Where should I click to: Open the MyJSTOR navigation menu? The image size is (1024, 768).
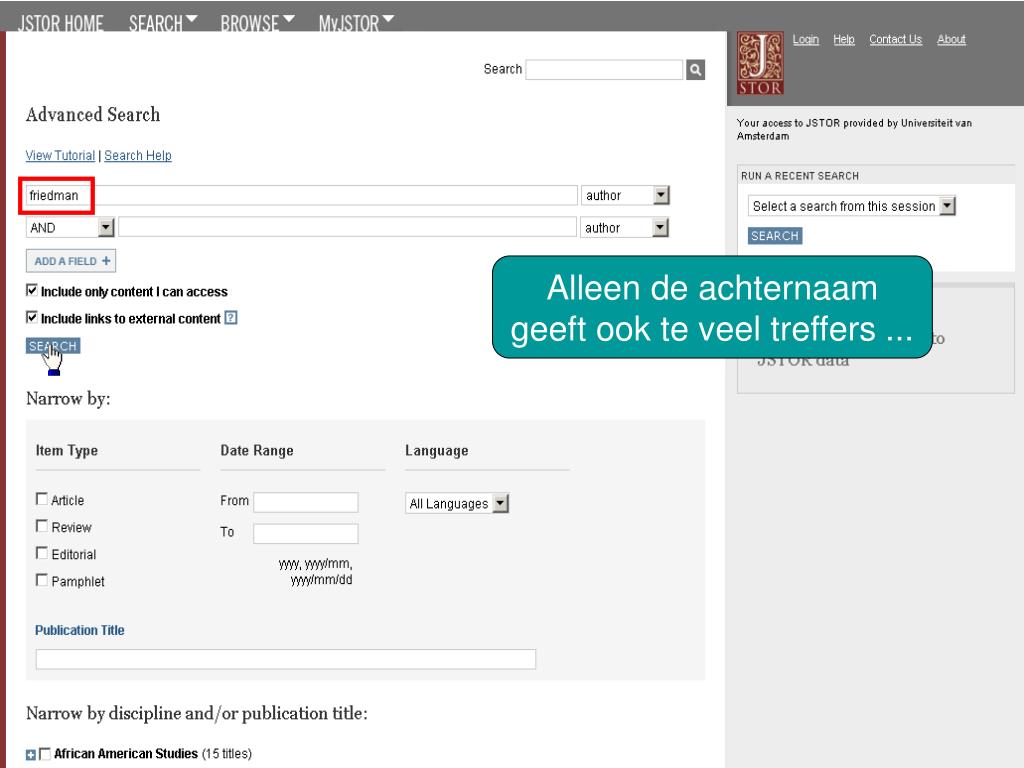[357, 23]
